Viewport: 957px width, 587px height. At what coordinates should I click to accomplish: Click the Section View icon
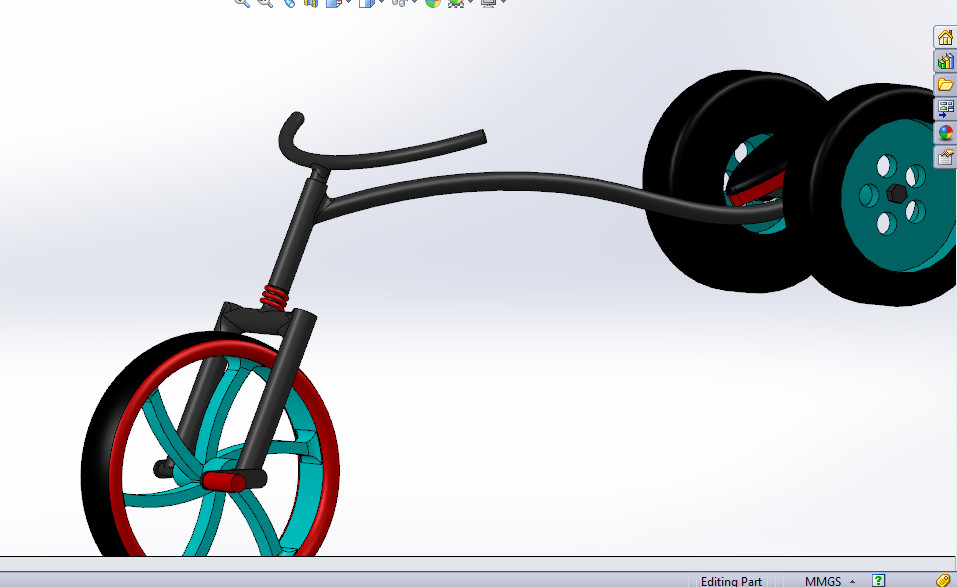[311, 2]
